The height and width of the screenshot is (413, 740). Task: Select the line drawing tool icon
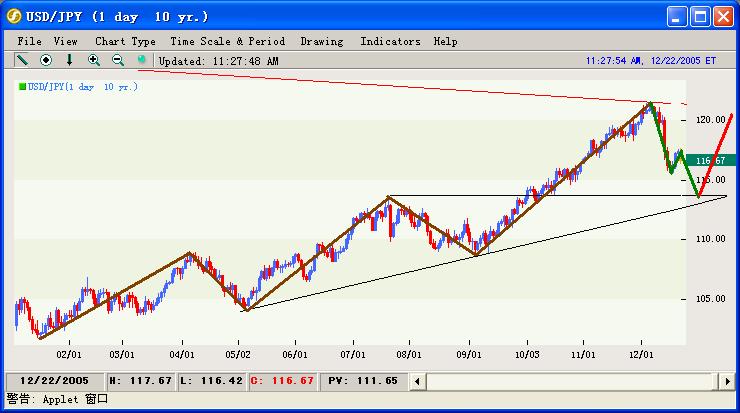click(x=22, y=60)
